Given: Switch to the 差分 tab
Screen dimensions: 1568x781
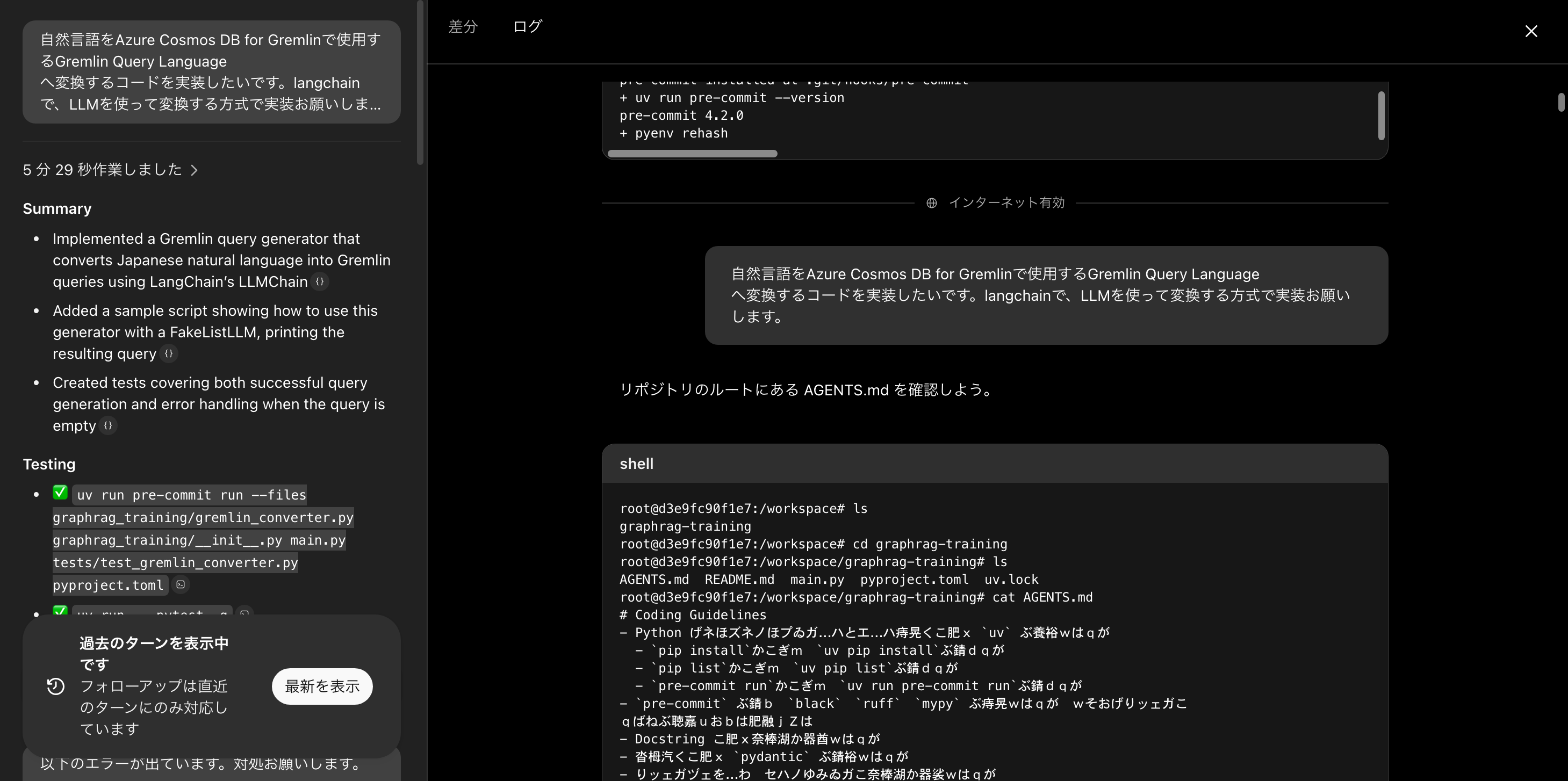Looking at the screenshot, I should point(463,26).
